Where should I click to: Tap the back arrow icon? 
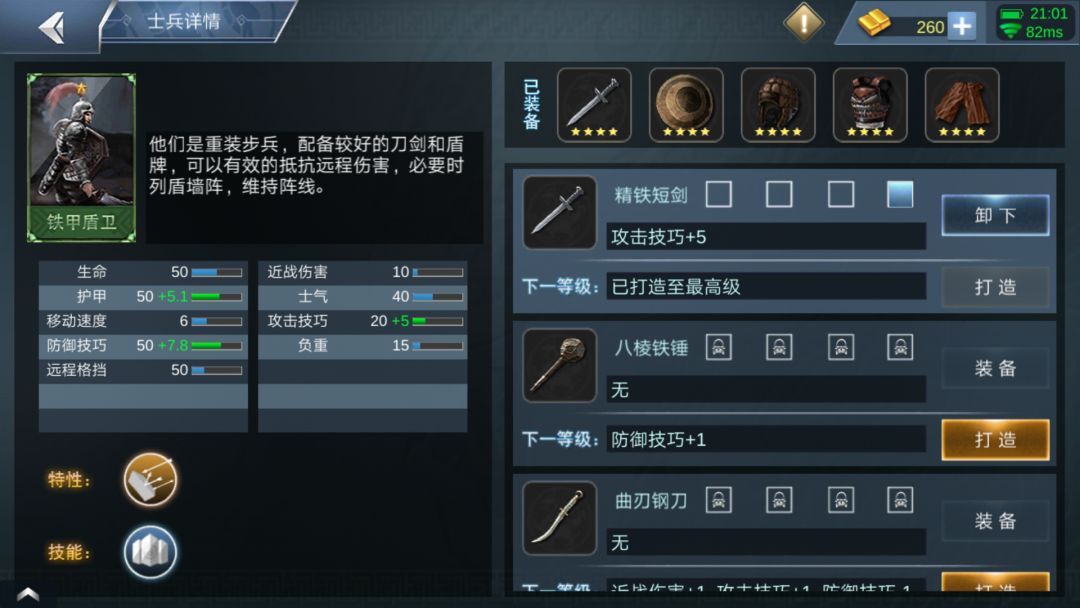coord(52,28)
